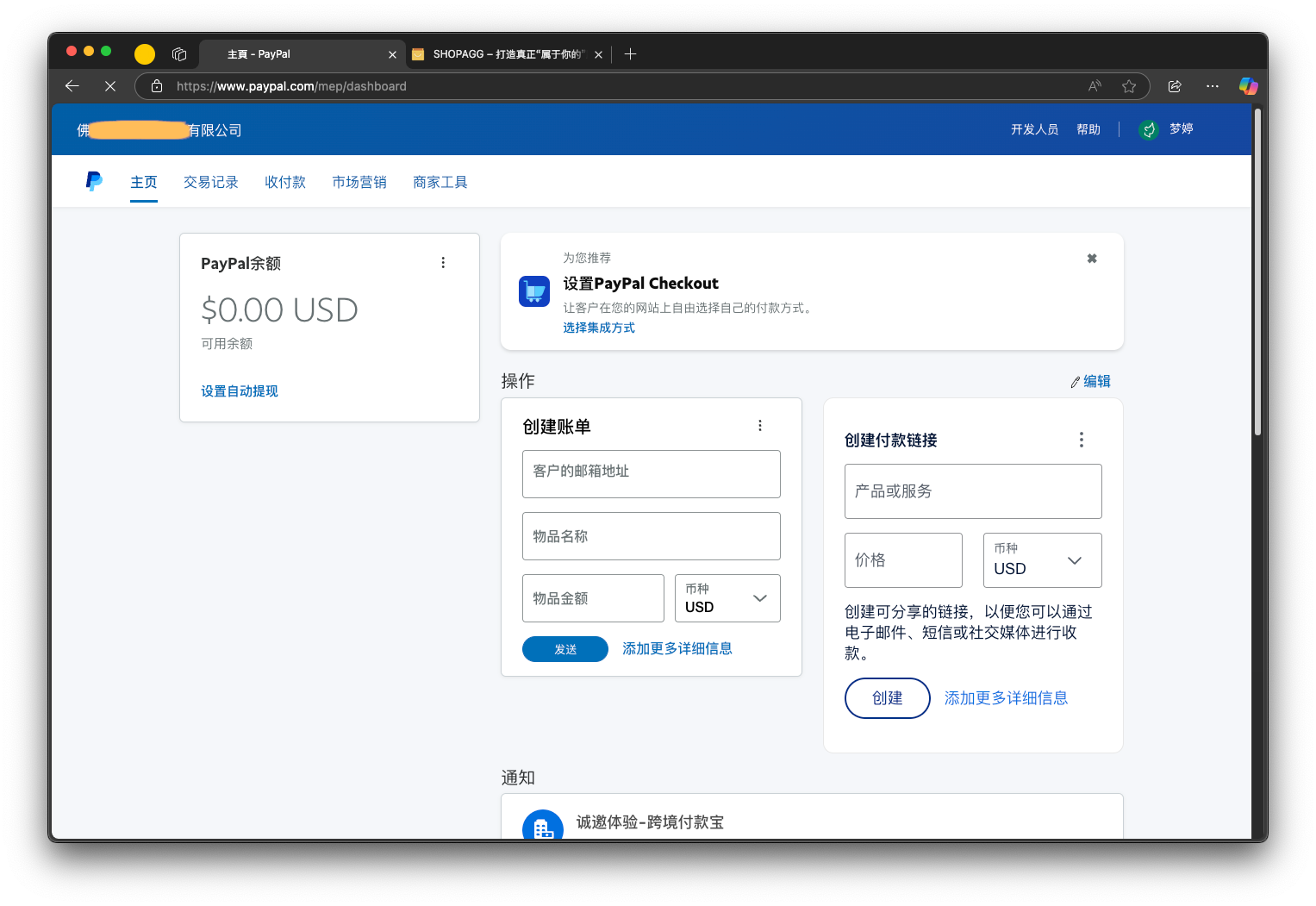Click the $0.00 USD balance amount
The image size is (1316, 906).
(279, 310)
